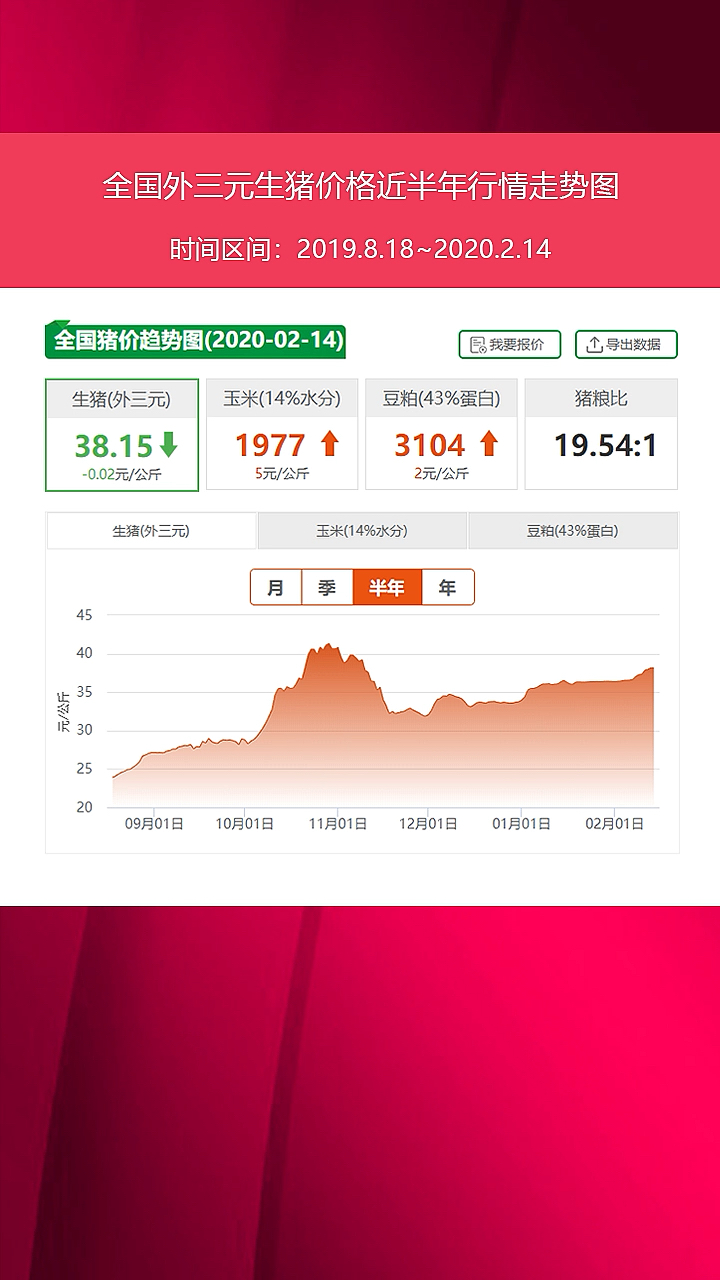Image resolution: width=720 pixels, height=1280 pixels.
Task: Click the orange up arrow beside 1977
Action: [329, 444]
